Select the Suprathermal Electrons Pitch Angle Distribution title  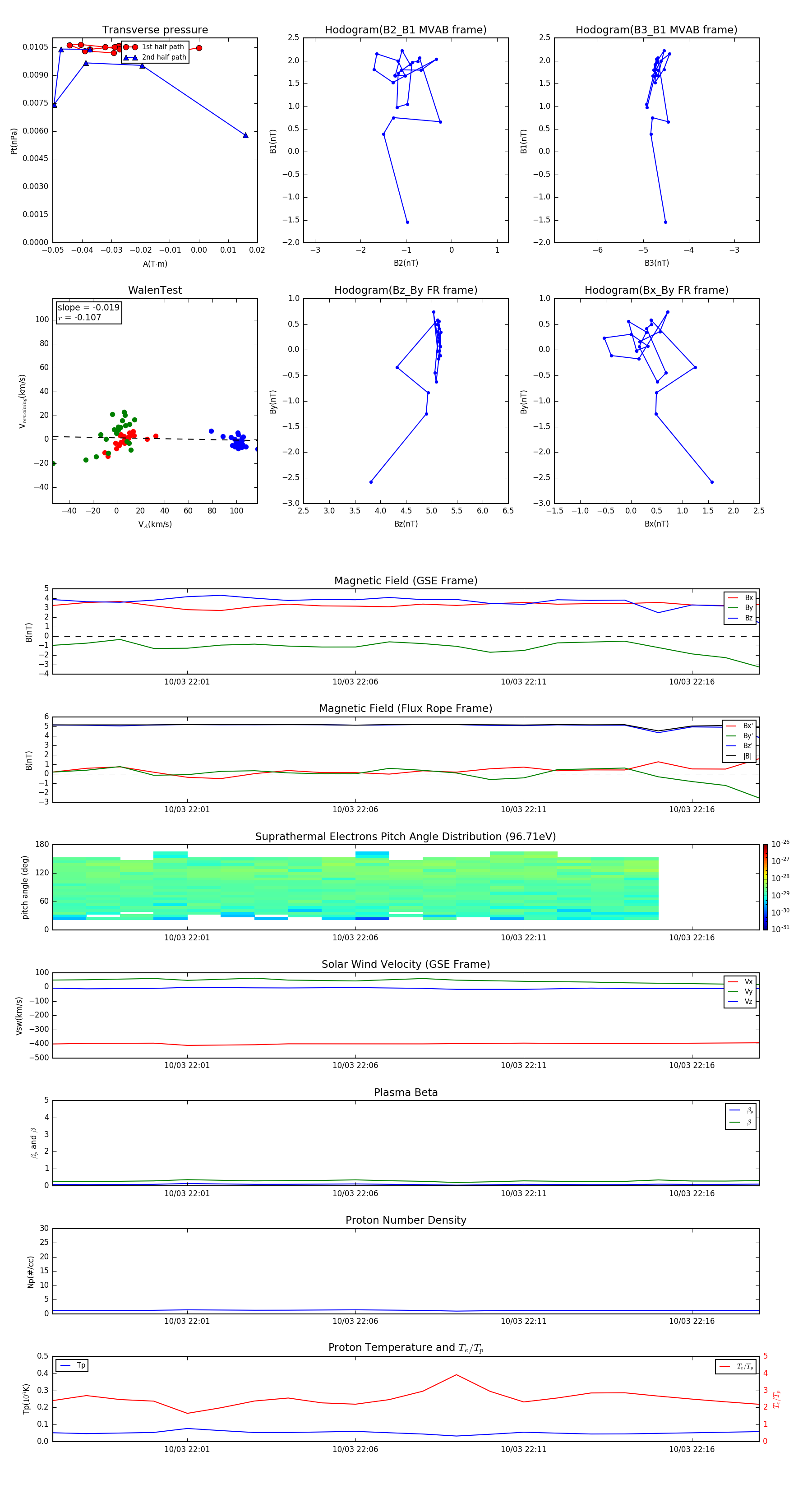(x=406, y=837)
